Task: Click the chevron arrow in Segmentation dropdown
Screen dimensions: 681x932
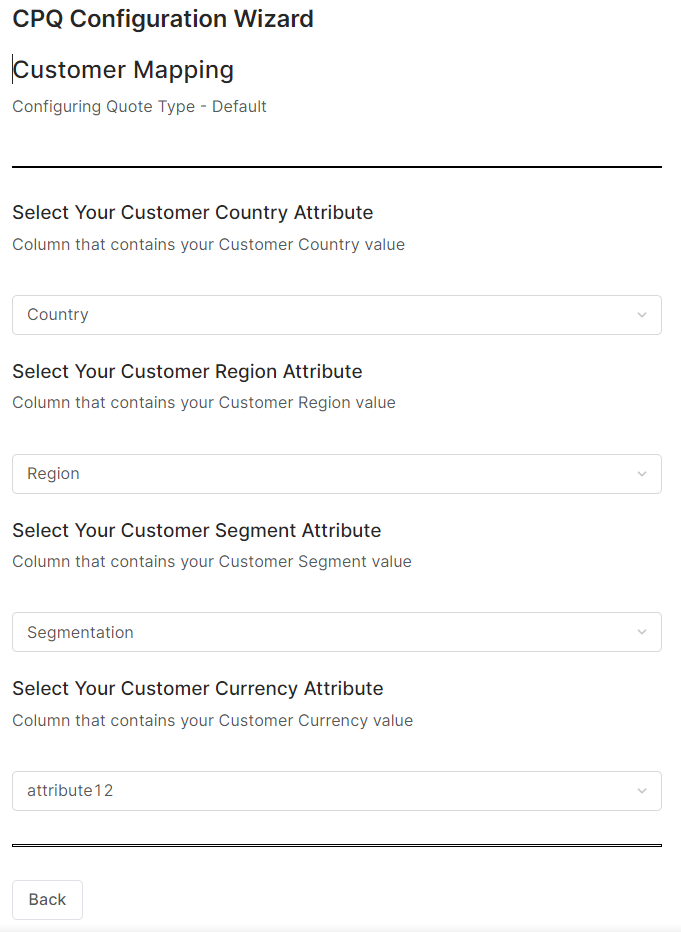Action: tap(642, 632)
